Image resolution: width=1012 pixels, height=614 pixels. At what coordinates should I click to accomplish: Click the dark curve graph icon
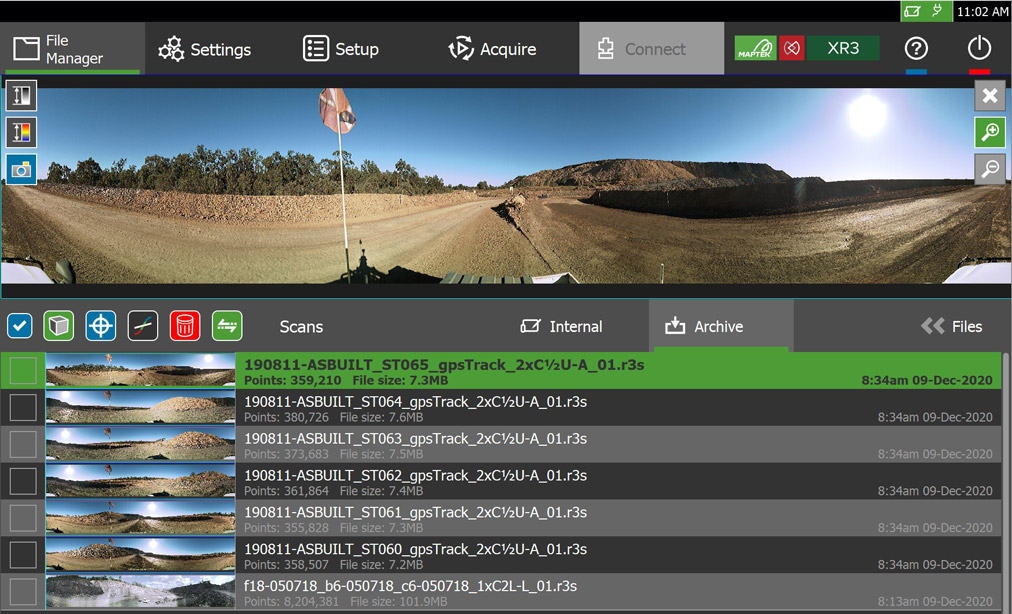(143, 326)
